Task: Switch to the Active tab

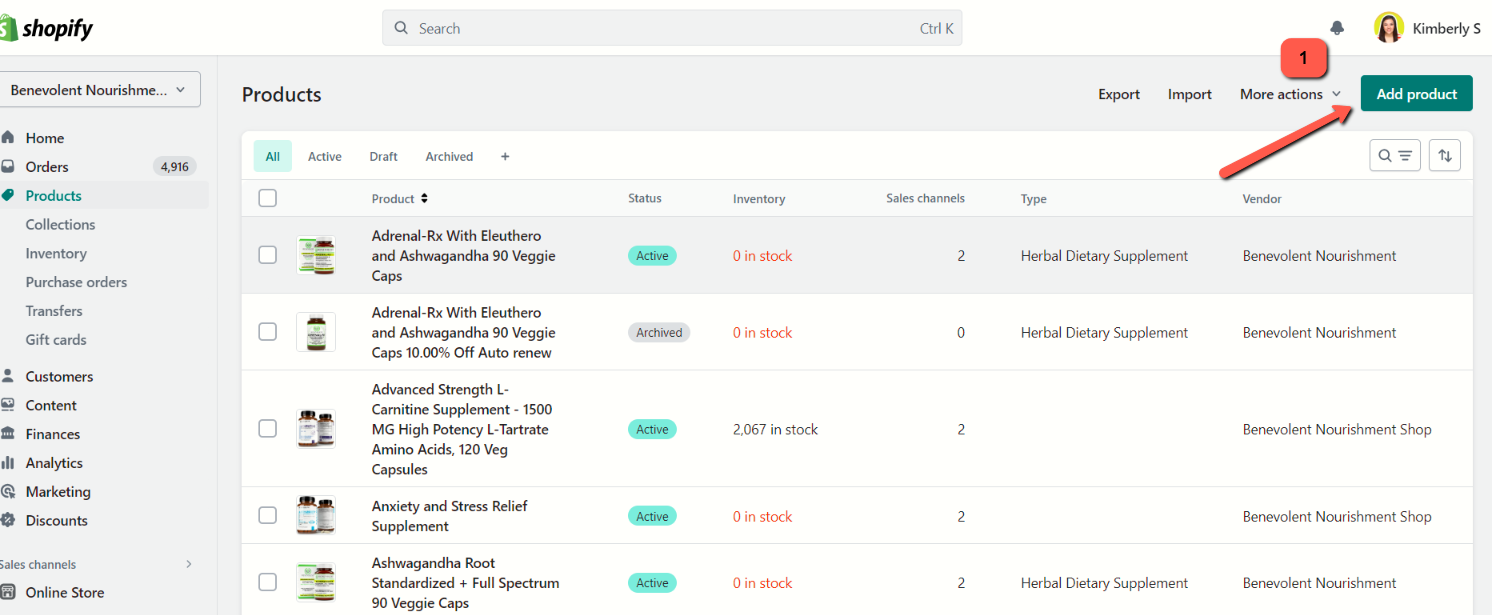Action: (x=325, y=157)
